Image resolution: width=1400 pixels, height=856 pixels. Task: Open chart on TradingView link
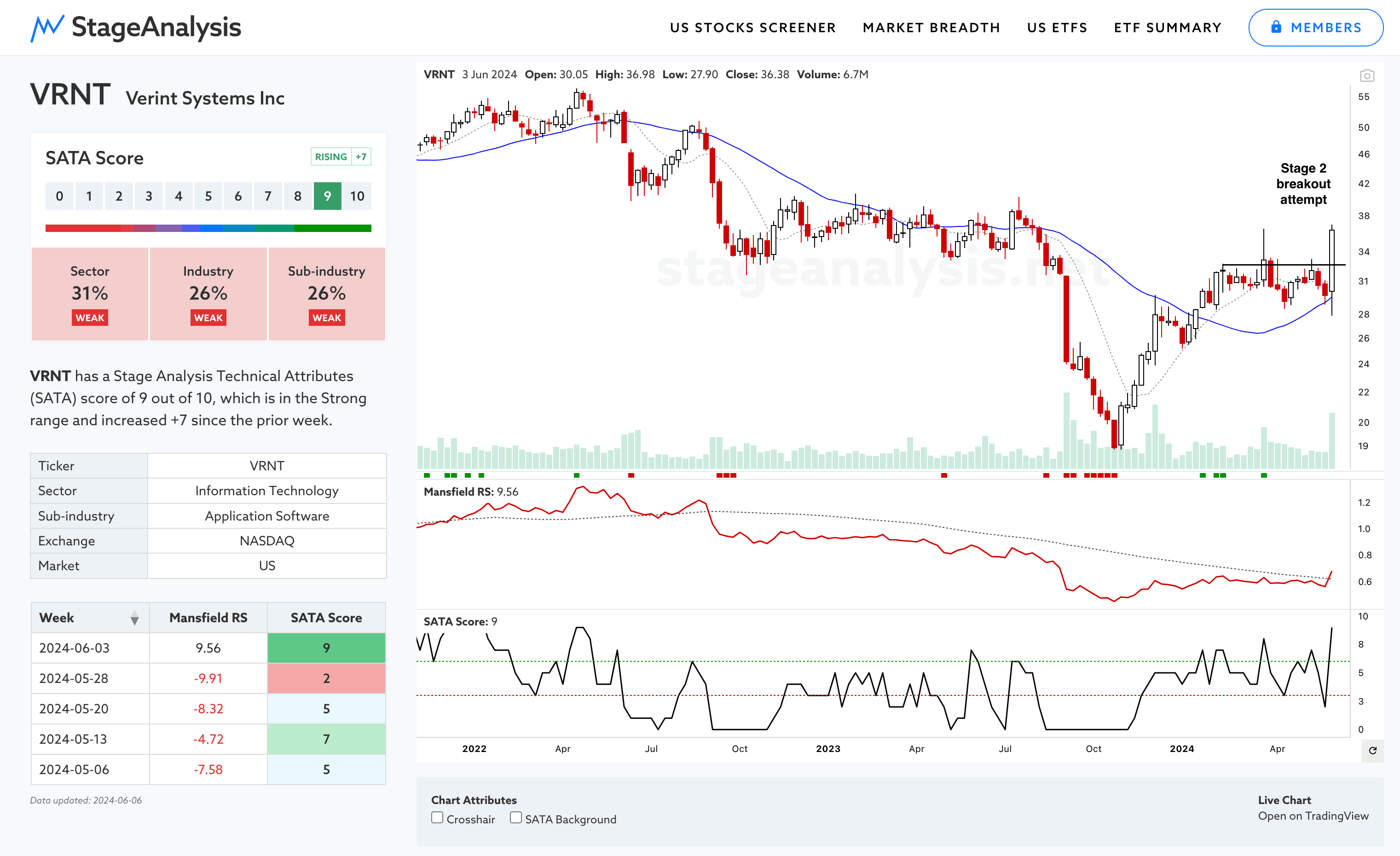1313,816
